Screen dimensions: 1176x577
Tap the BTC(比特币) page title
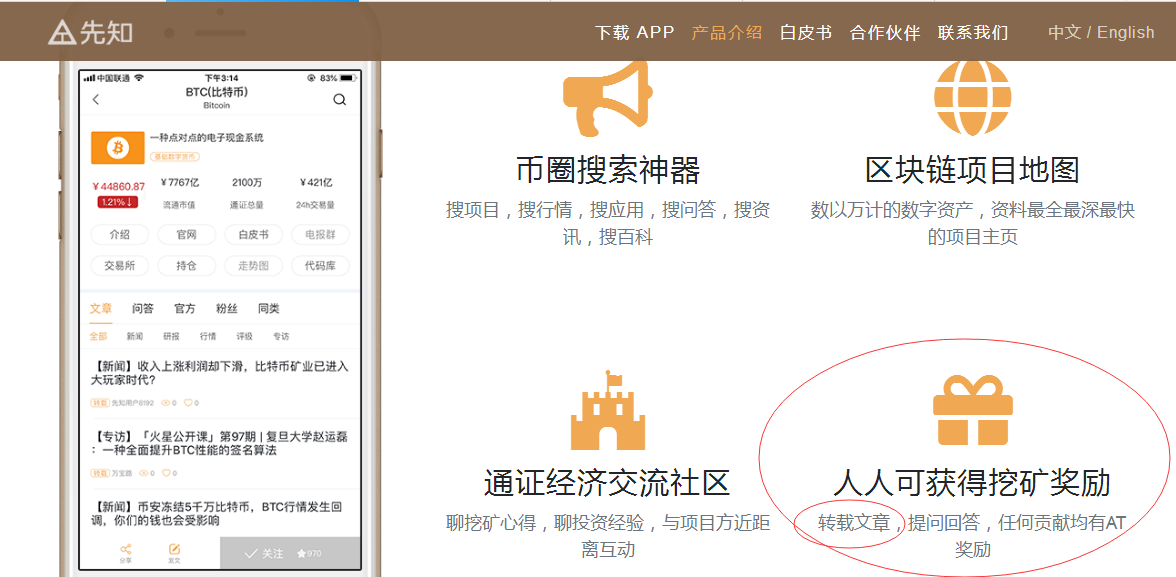(x=217, y=92)
